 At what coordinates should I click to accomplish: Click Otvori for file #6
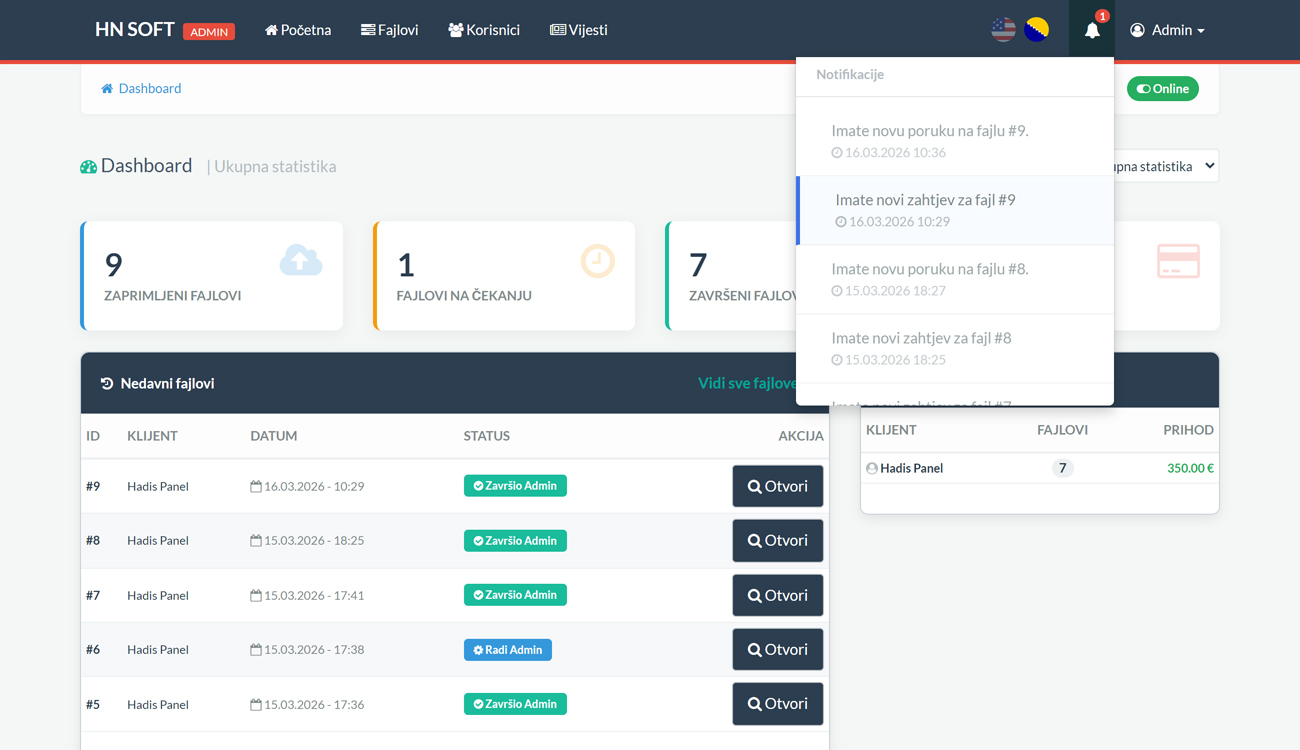click(777, 650)
